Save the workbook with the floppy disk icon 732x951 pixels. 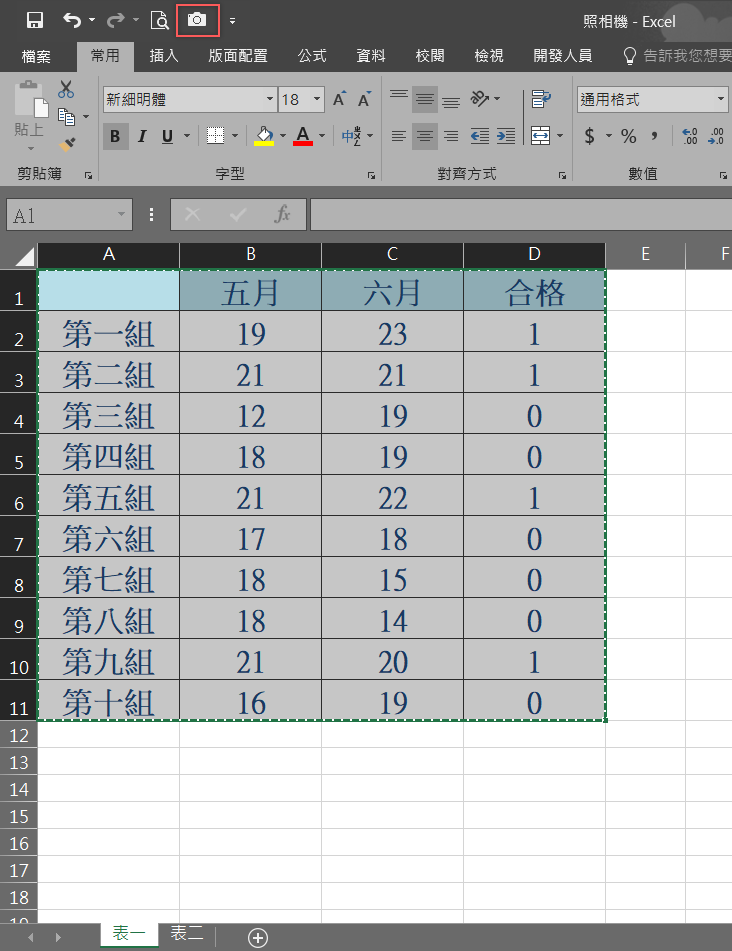(35, 20)
